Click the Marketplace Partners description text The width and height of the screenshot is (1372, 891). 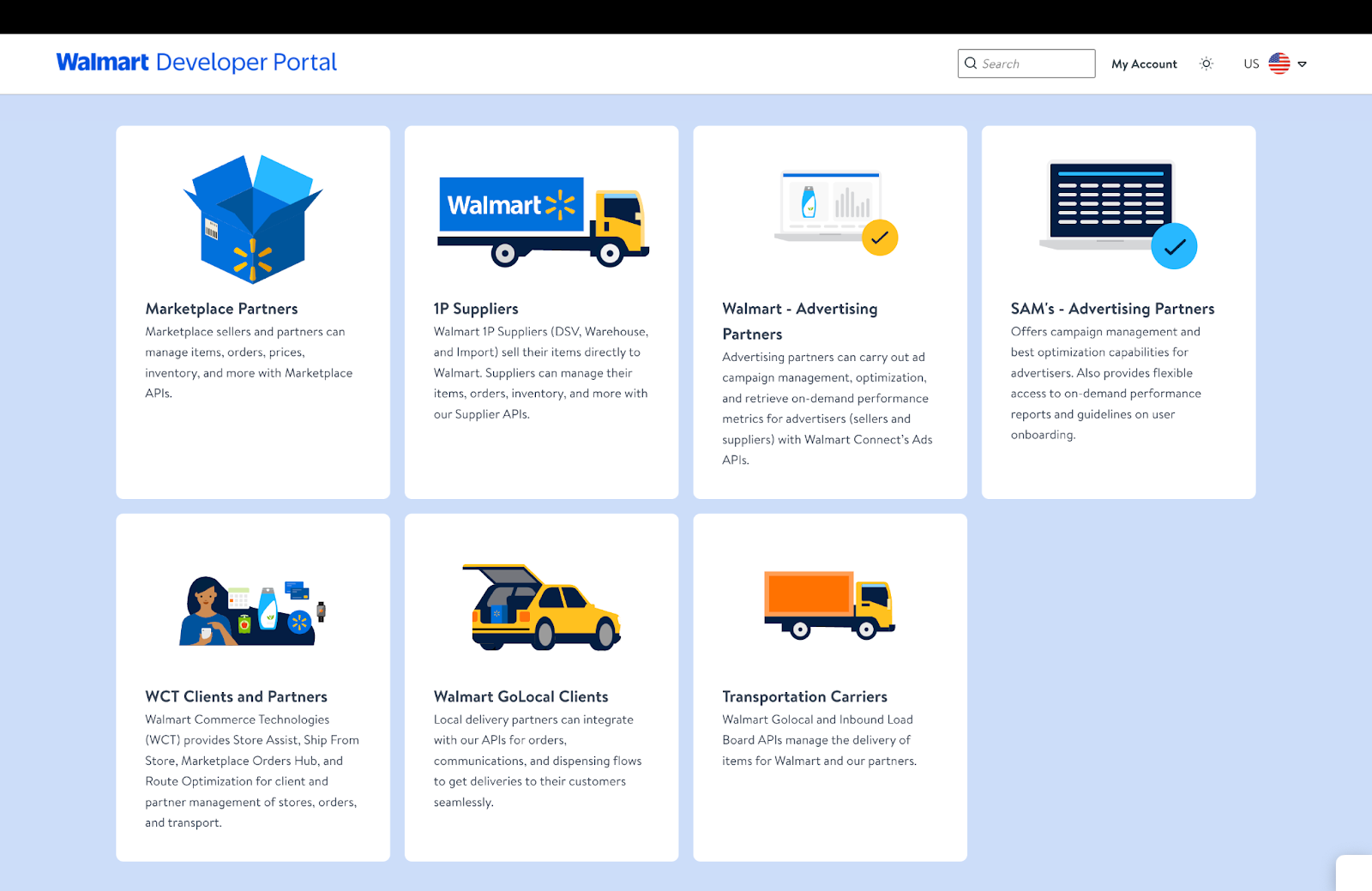249,363
